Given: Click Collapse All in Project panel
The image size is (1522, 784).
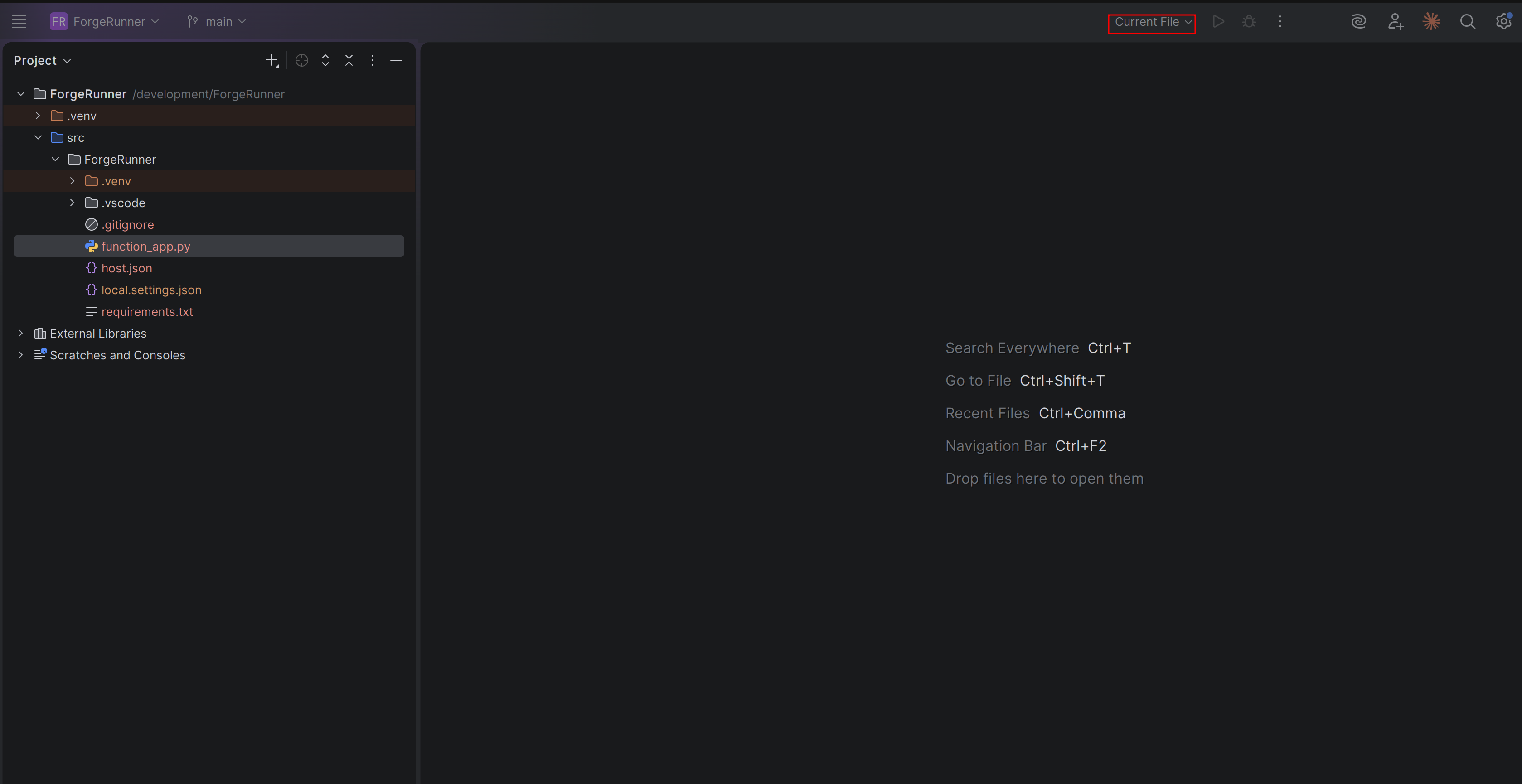Looking at the screenshot, I should click(x=349, y=60).
